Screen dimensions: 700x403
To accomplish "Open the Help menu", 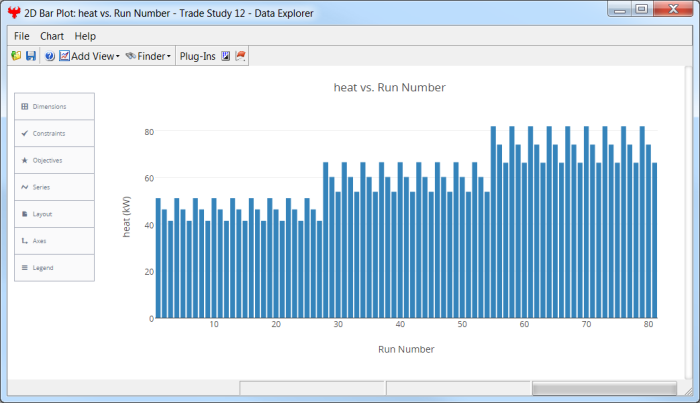I will [85, 36].
